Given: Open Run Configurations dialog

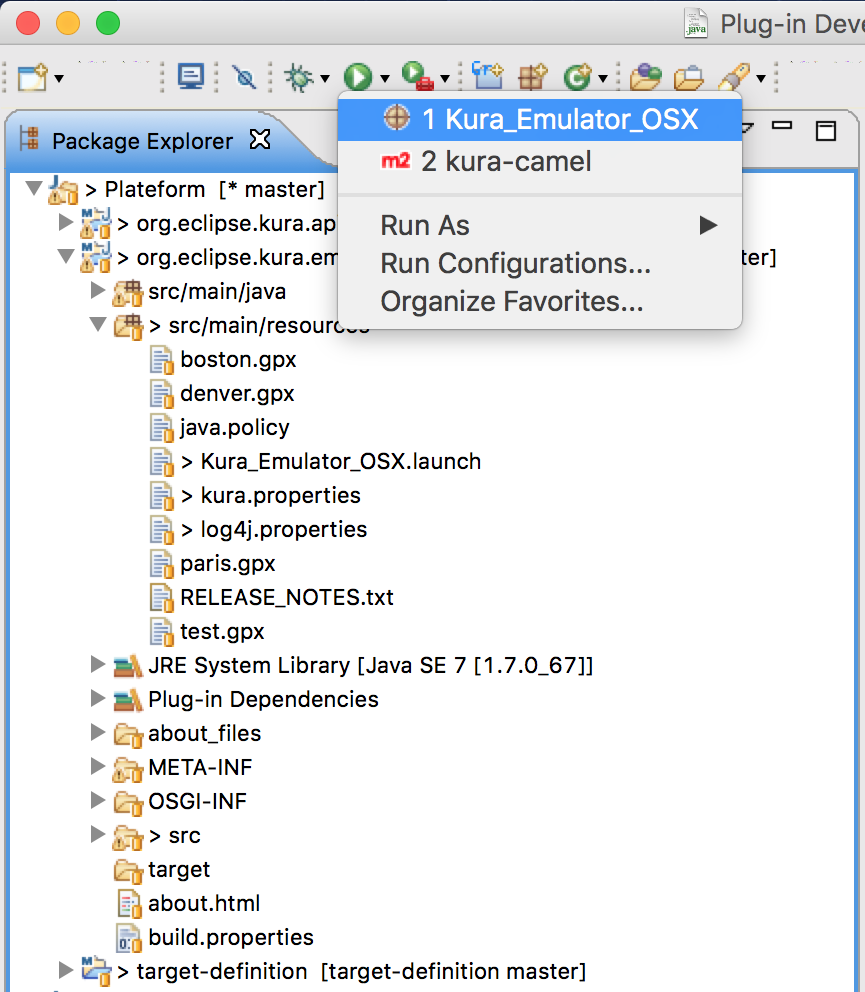Looking at the screenshot, I should click(515, 264).
